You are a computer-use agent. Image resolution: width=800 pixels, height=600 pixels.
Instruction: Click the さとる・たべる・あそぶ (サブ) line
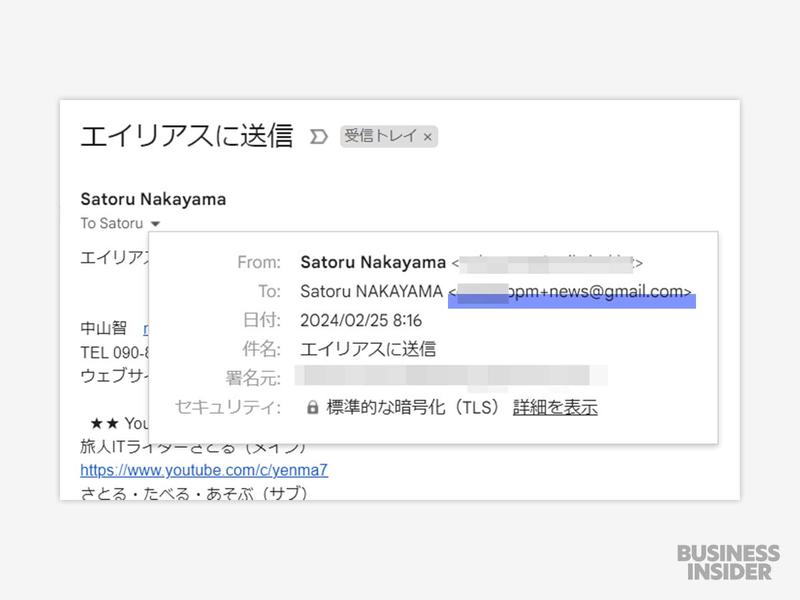(x=194, y=493)
